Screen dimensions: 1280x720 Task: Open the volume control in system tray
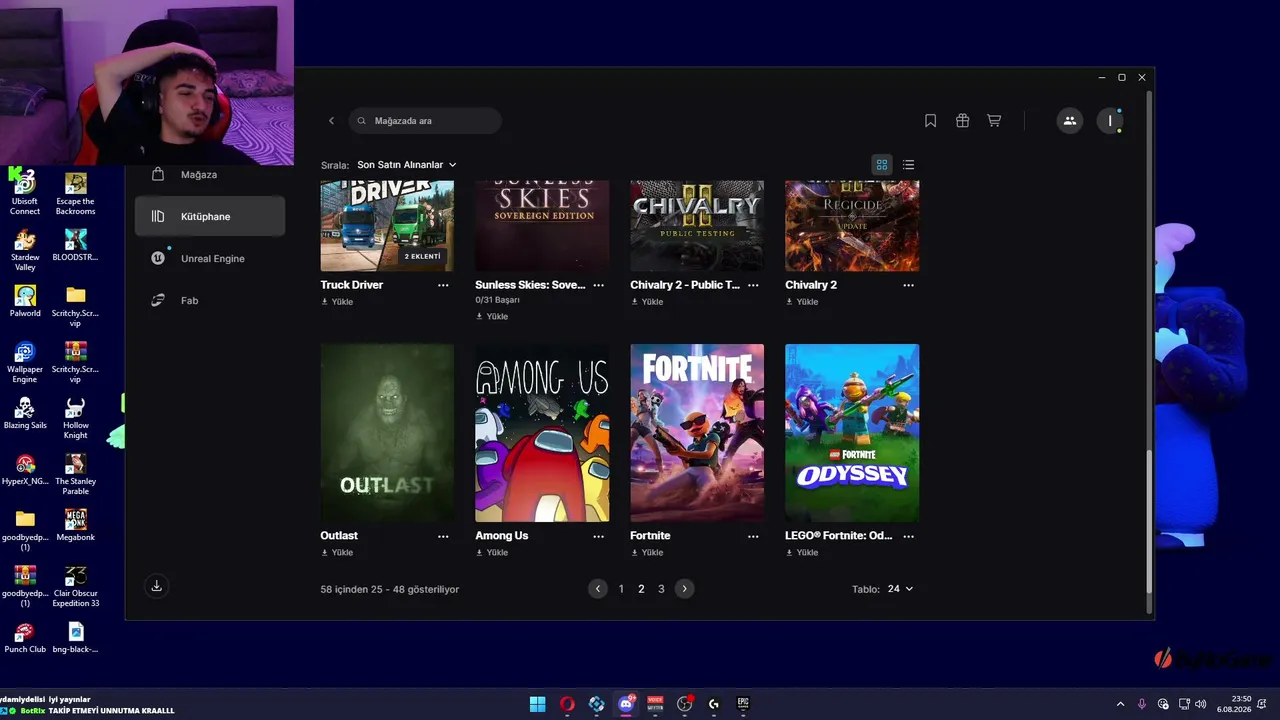1200,704
